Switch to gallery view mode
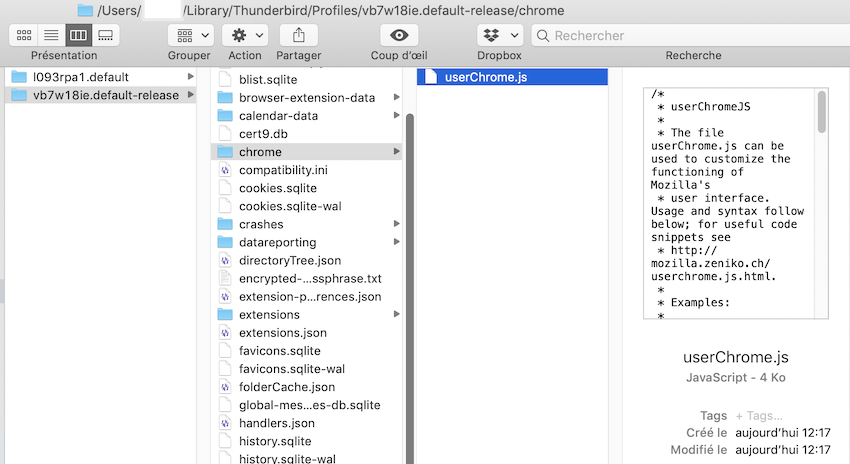This screenshot has height=464, width=850. coord(105,35)
